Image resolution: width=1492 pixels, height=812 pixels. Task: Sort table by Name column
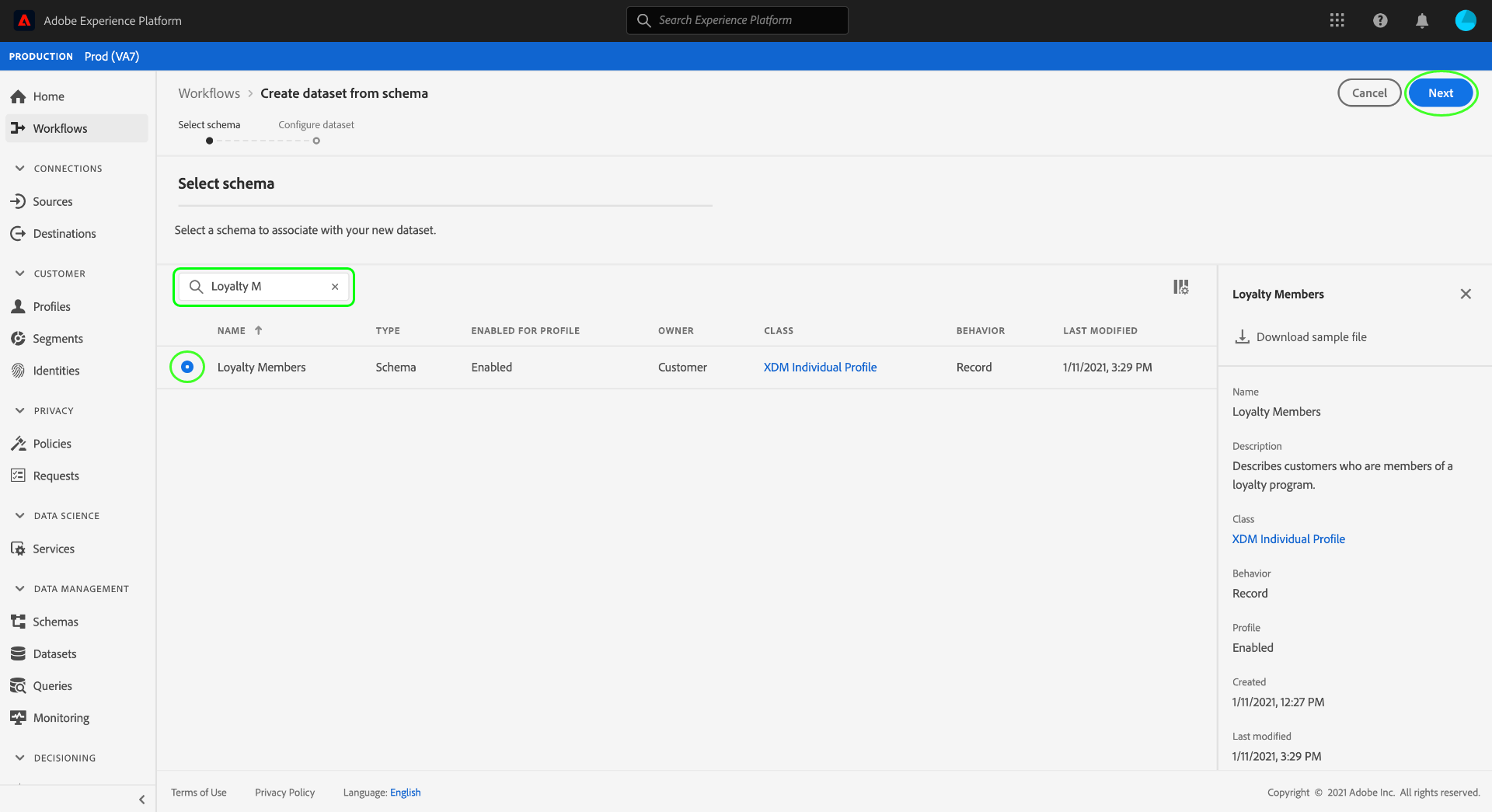[240, 330]
